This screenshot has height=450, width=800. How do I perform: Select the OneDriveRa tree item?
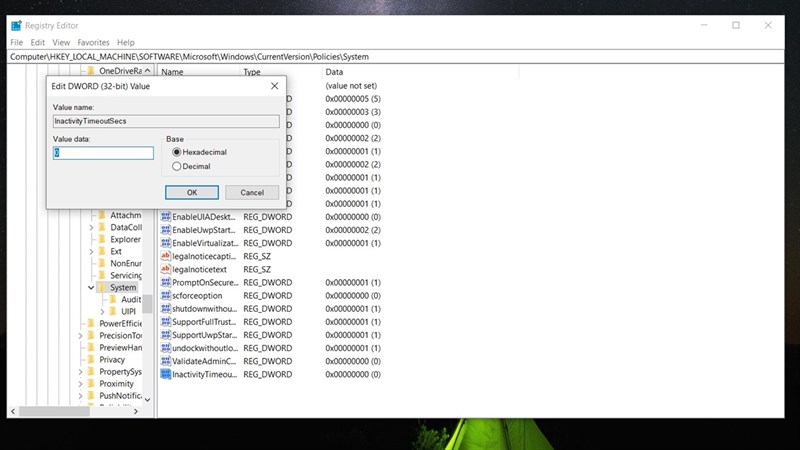coord(120,71)
